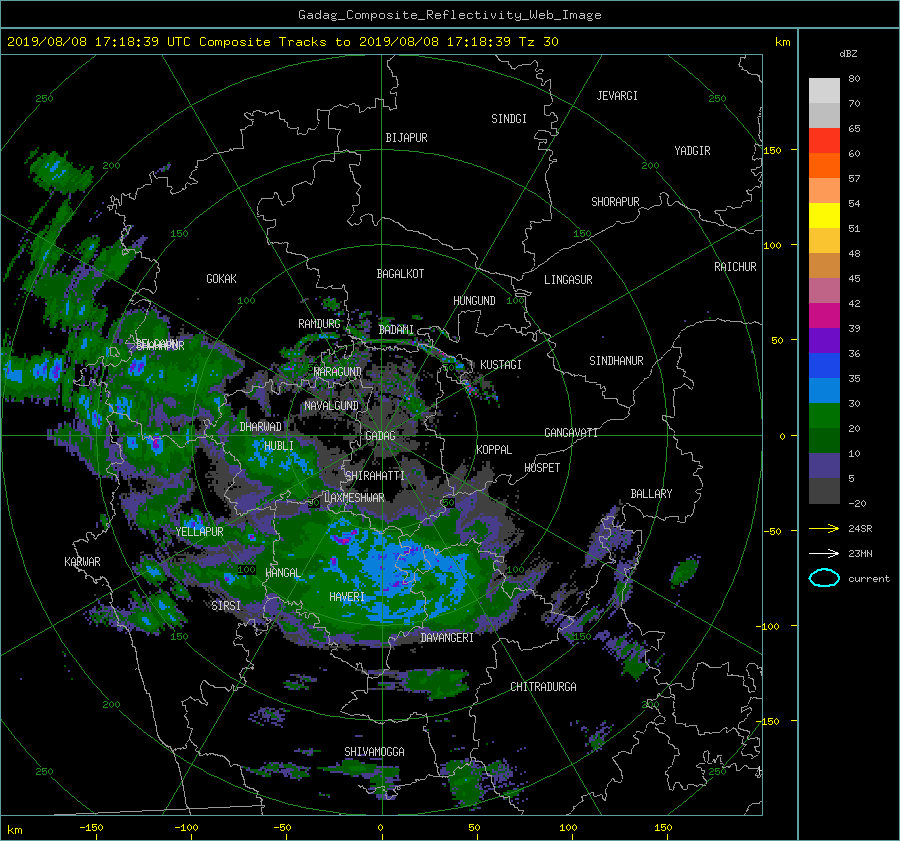Viewport: 900px width, 841px height.
Task: Click the light blue 30 dBZ swatch
Action: click(824, 391)
